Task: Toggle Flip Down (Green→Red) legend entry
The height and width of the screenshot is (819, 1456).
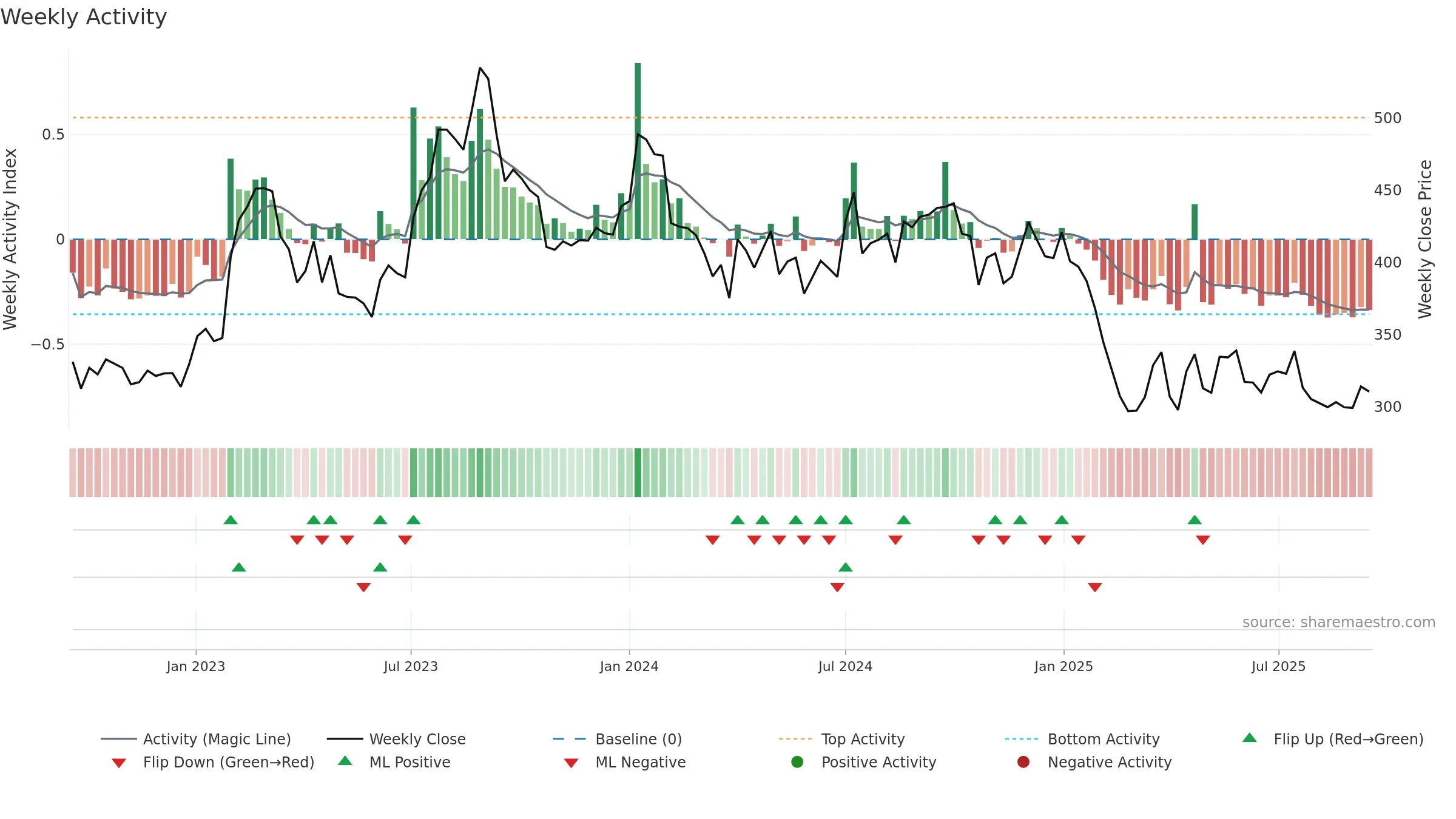Action: (x=212, y=762)
